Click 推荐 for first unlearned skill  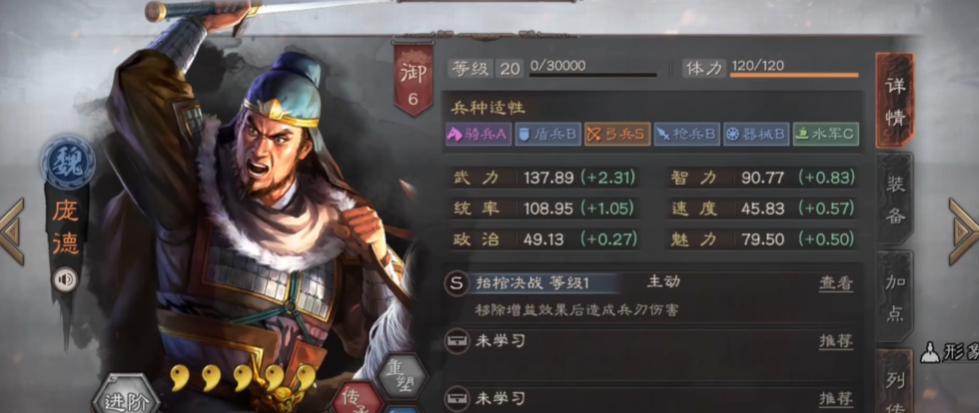(836, 341)
